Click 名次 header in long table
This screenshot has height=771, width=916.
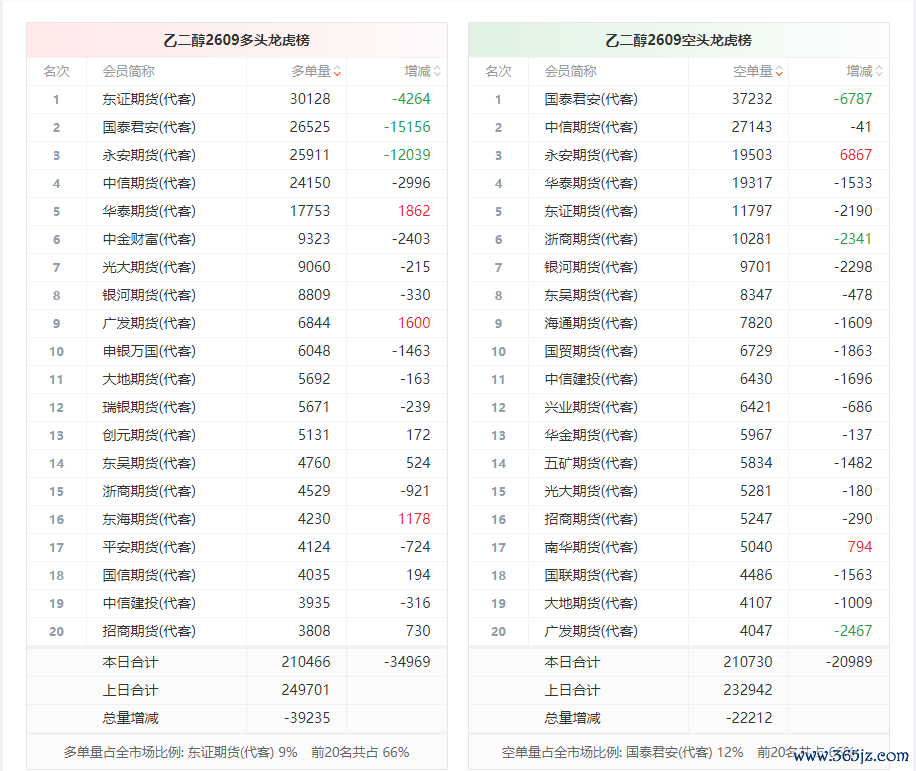pyautogui.click(x=56, y=71)
